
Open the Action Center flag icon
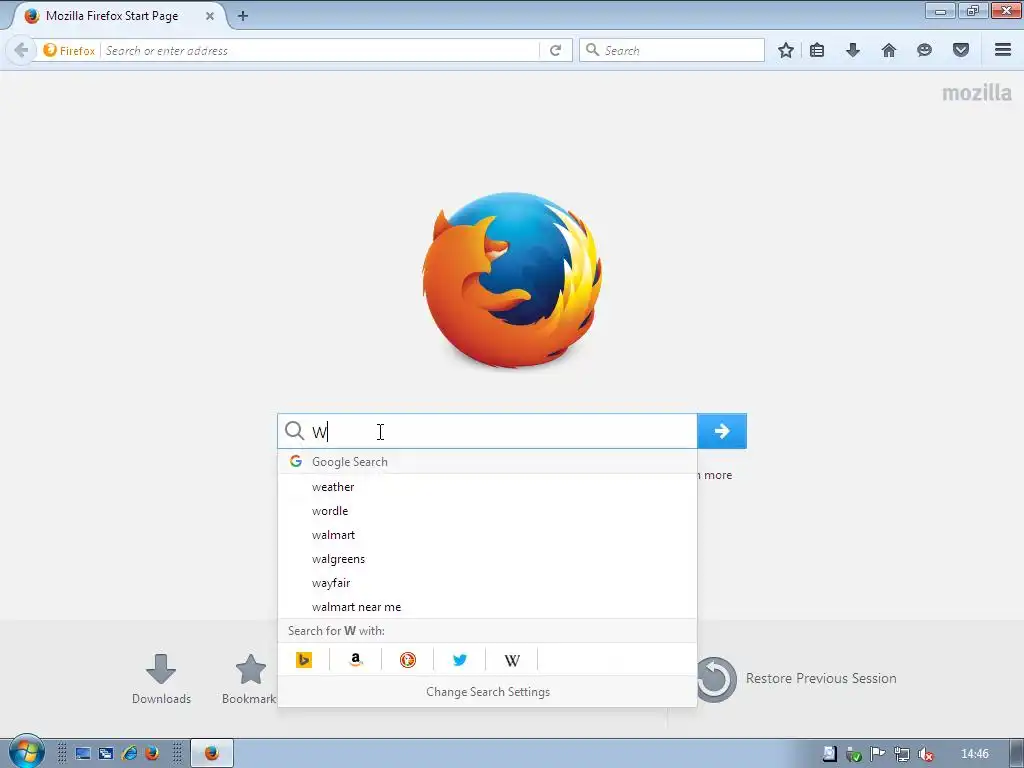tap(878, 754)
